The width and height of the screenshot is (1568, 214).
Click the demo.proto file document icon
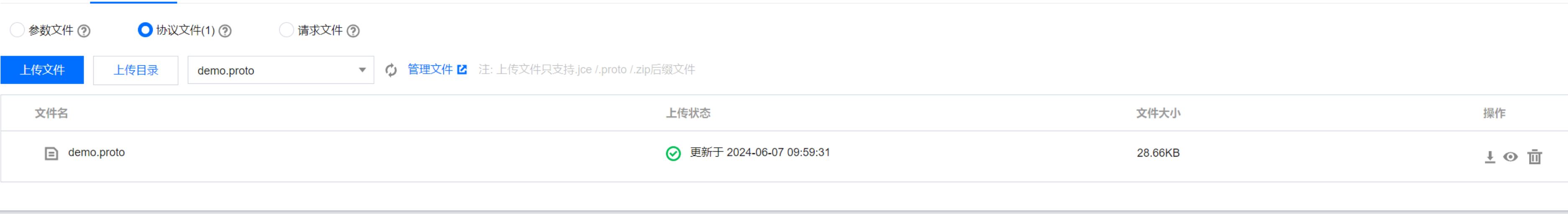point(51,153)
